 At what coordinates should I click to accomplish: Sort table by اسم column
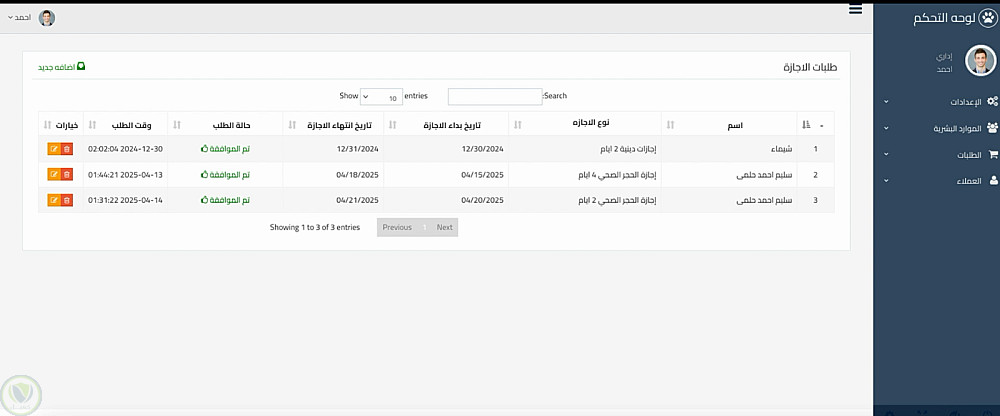click(x=734, y=125)
